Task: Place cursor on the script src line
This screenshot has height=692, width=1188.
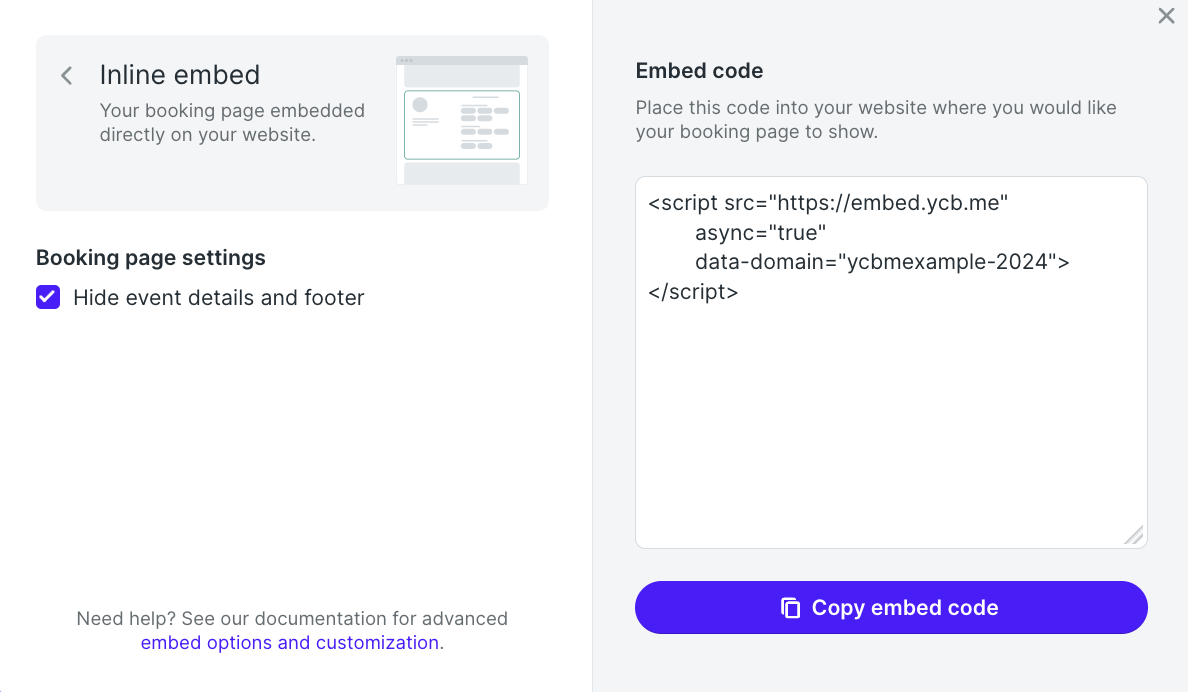Action: (x=828, y=203)
